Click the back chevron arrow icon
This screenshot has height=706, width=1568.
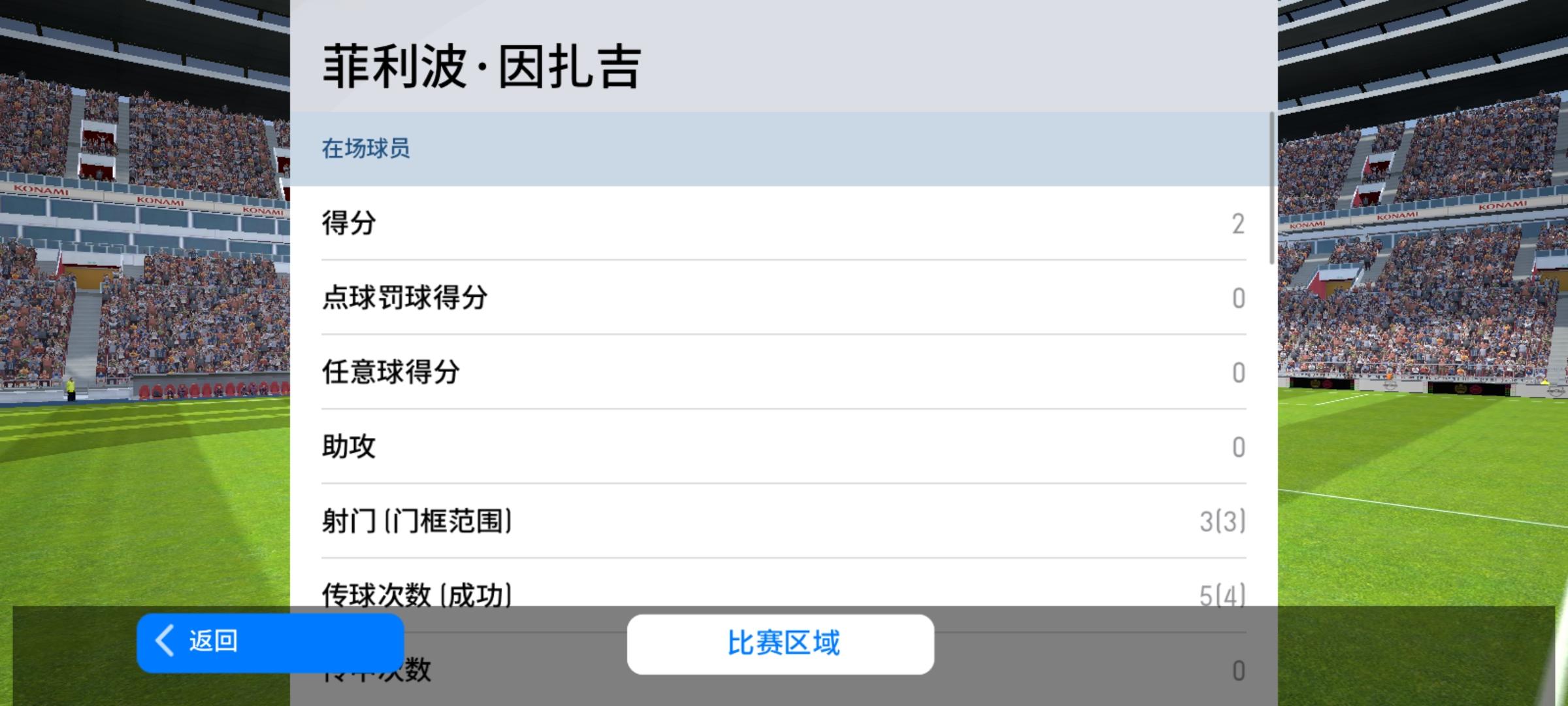tap(165, 640)
